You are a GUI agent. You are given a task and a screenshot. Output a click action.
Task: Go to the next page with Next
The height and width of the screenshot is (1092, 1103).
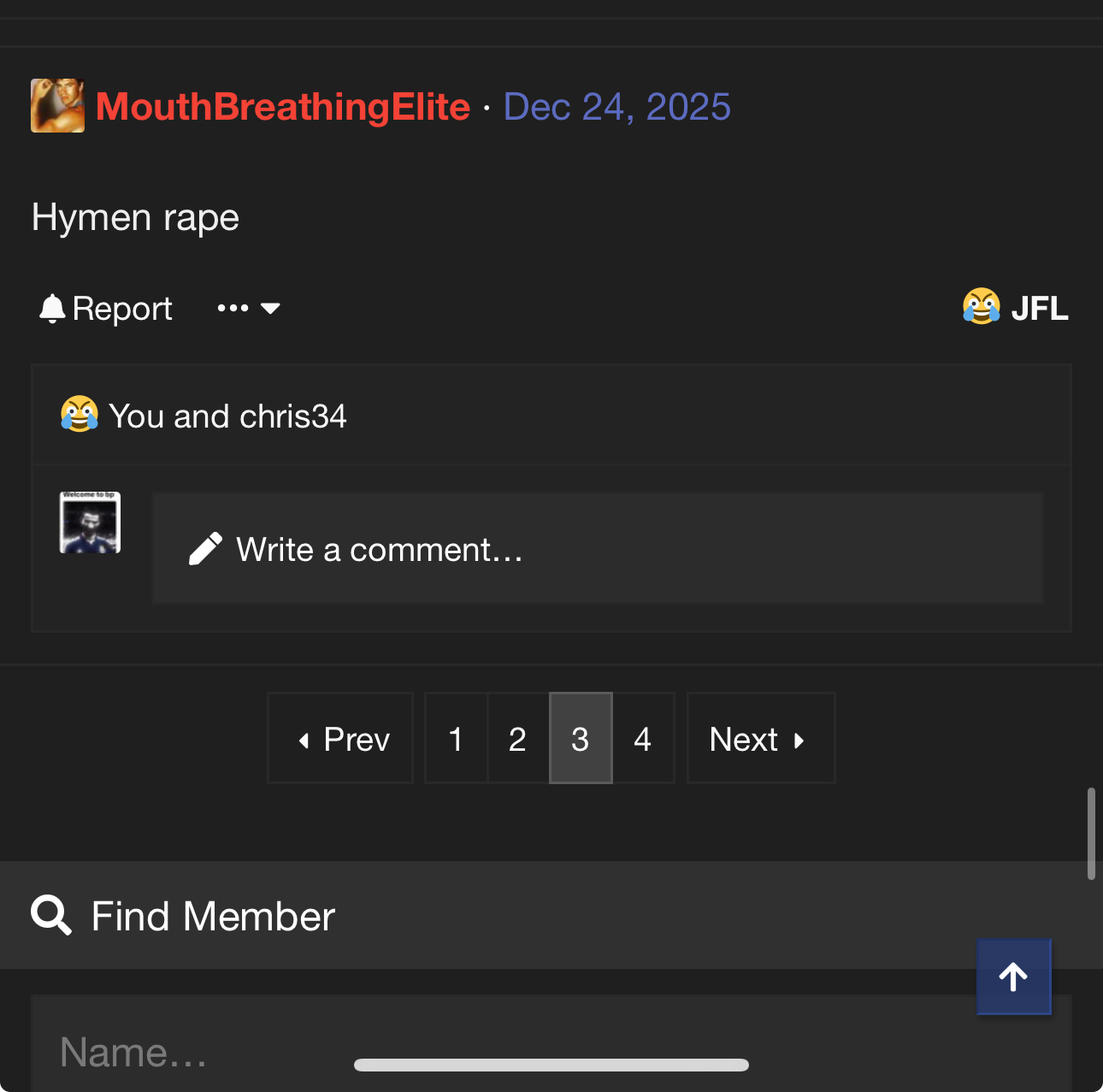point(761,738)
